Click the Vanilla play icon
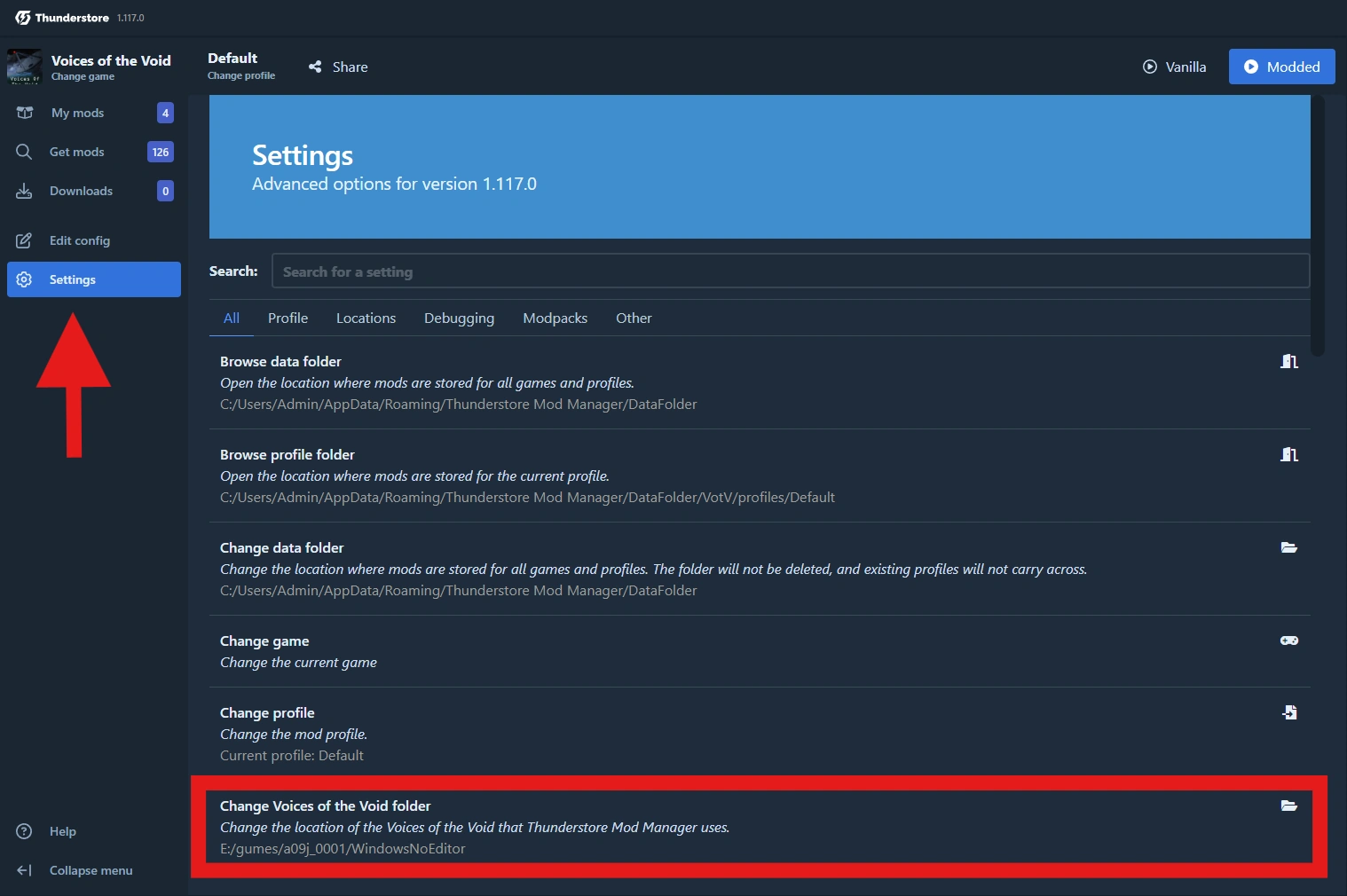 (1150, 67)
